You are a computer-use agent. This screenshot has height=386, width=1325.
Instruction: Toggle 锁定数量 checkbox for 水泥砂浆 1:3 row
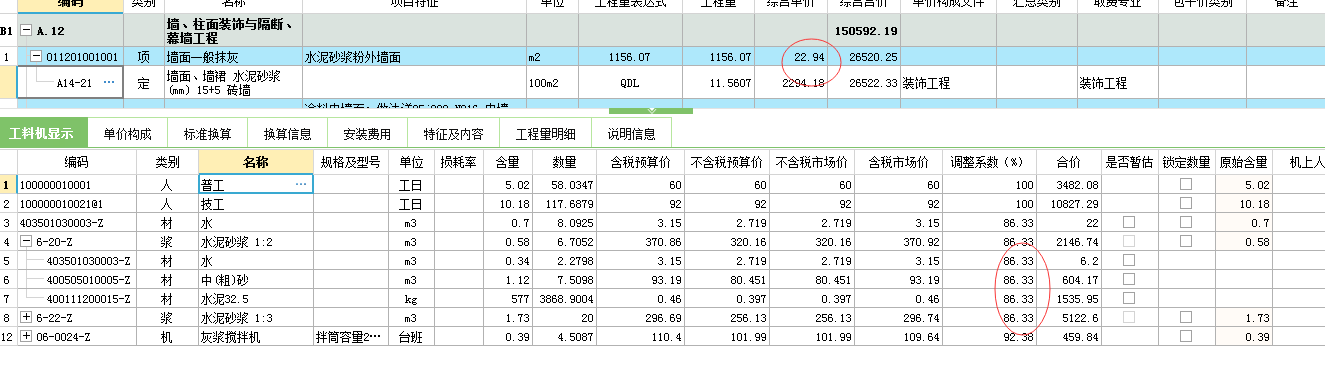(x=1186, y=318)
